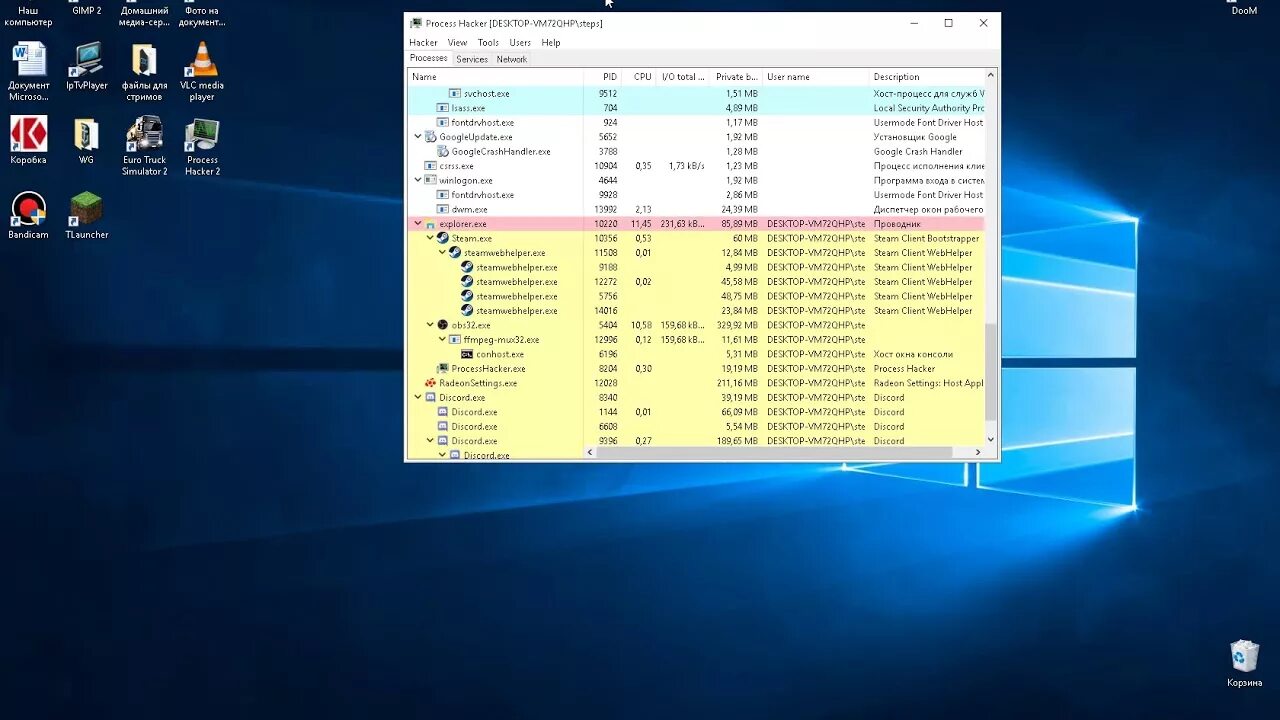1280x720 pixels.
Task: Select the Processes tab
Action: 429,58
